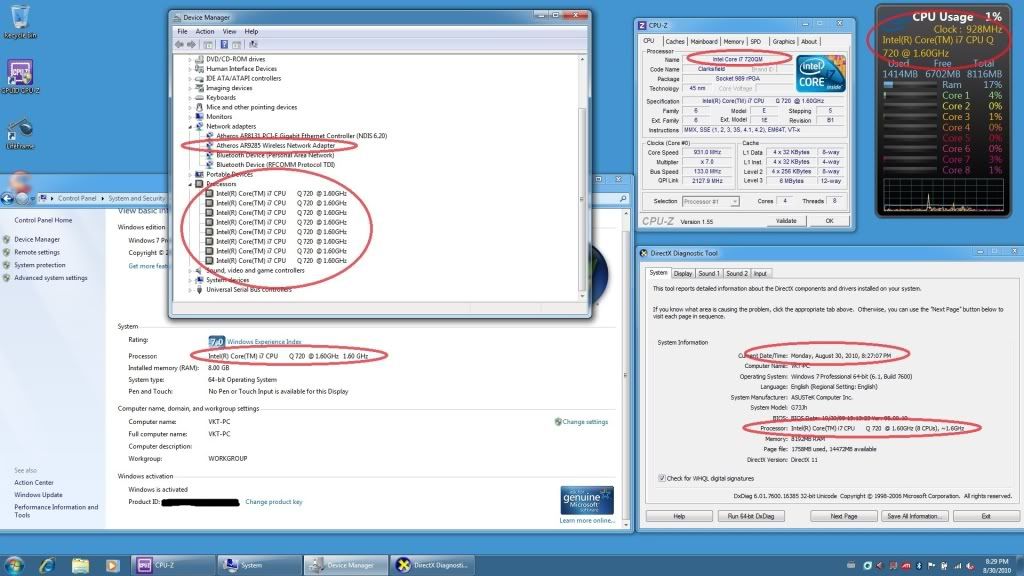Click Run 64-bit DxDiag button
Image resolution: width=1024 pixels, height=576 pixels.
coord(750,516)
